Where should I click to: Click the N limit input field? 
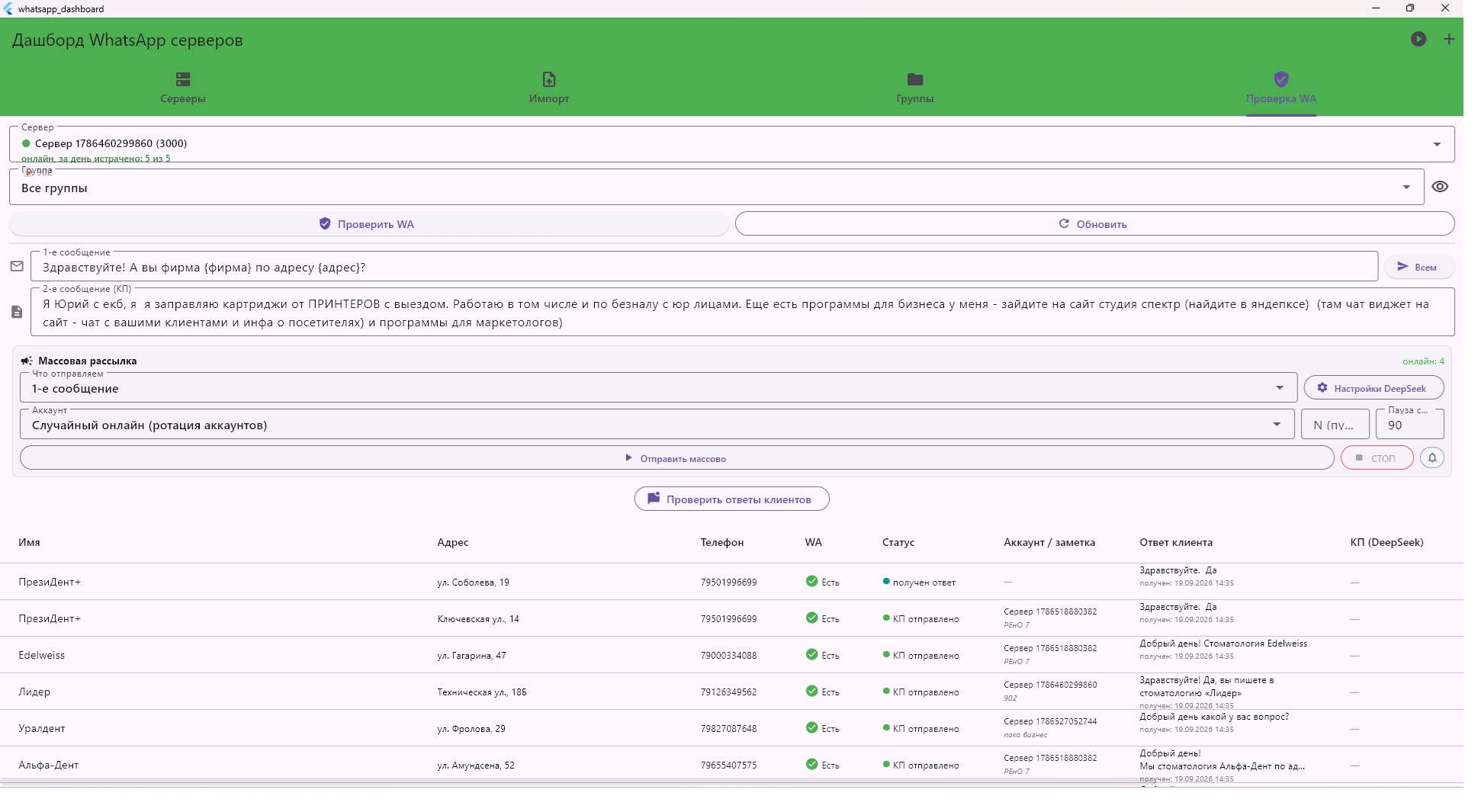(x=1335, y=425)
